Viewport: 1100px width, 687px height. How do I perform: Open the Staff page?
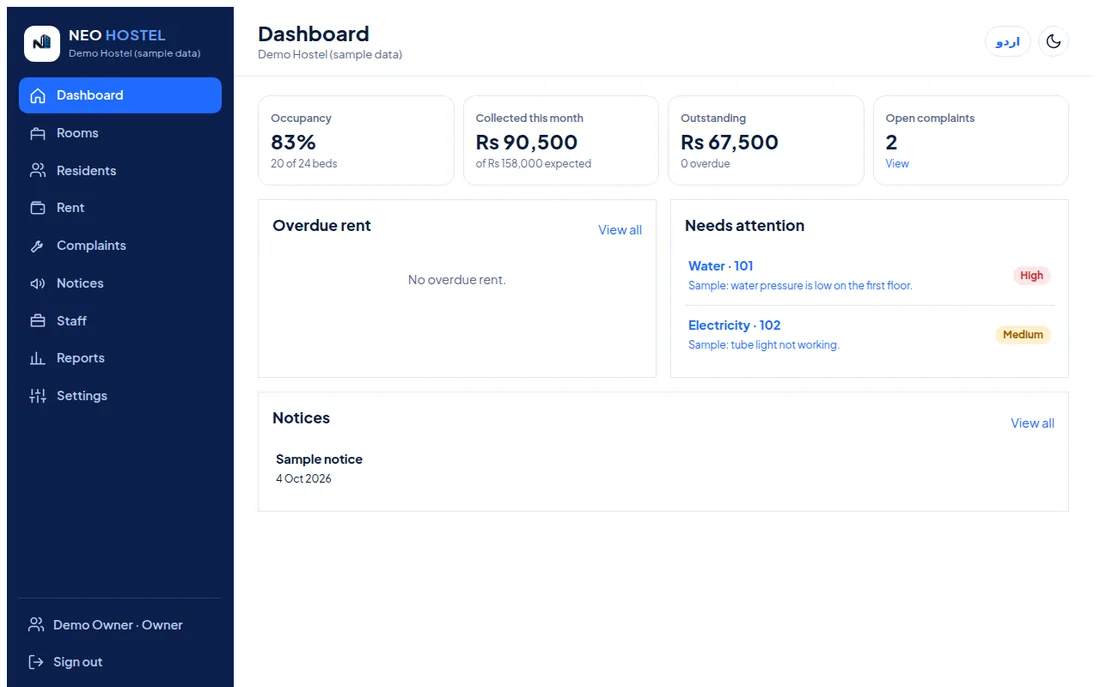pyautogui.click(x=120, y=321)
